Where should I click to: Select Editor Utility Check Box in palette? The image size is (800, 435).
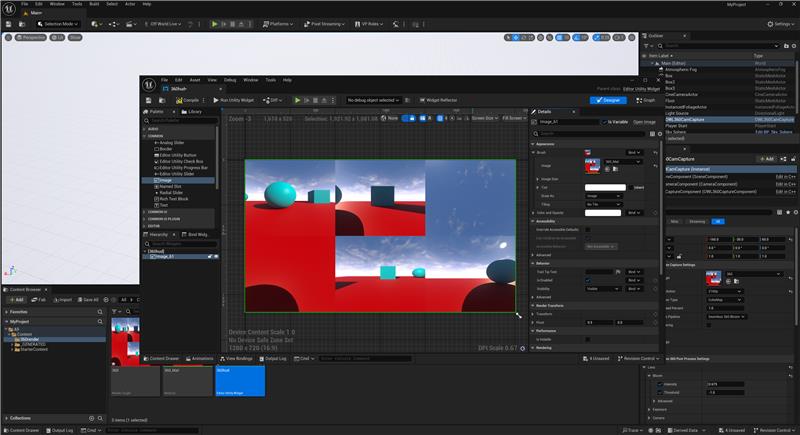181,161
